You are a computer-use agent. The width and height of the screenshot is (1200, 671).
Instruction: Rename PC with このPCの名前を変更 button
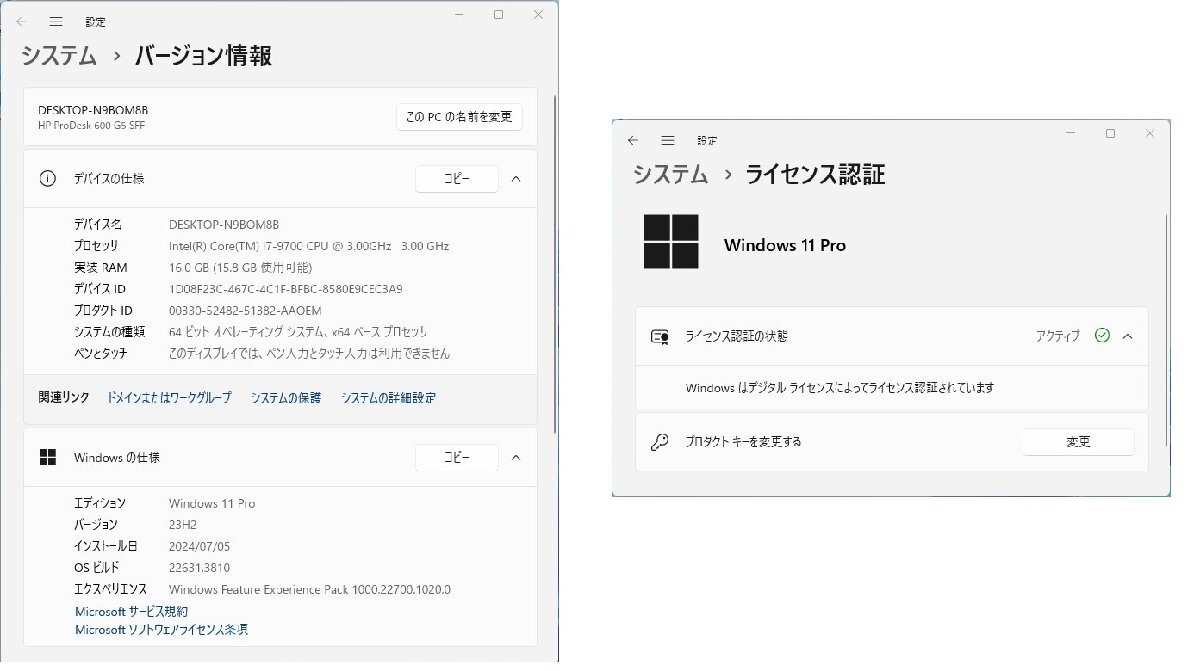point(459,117)
